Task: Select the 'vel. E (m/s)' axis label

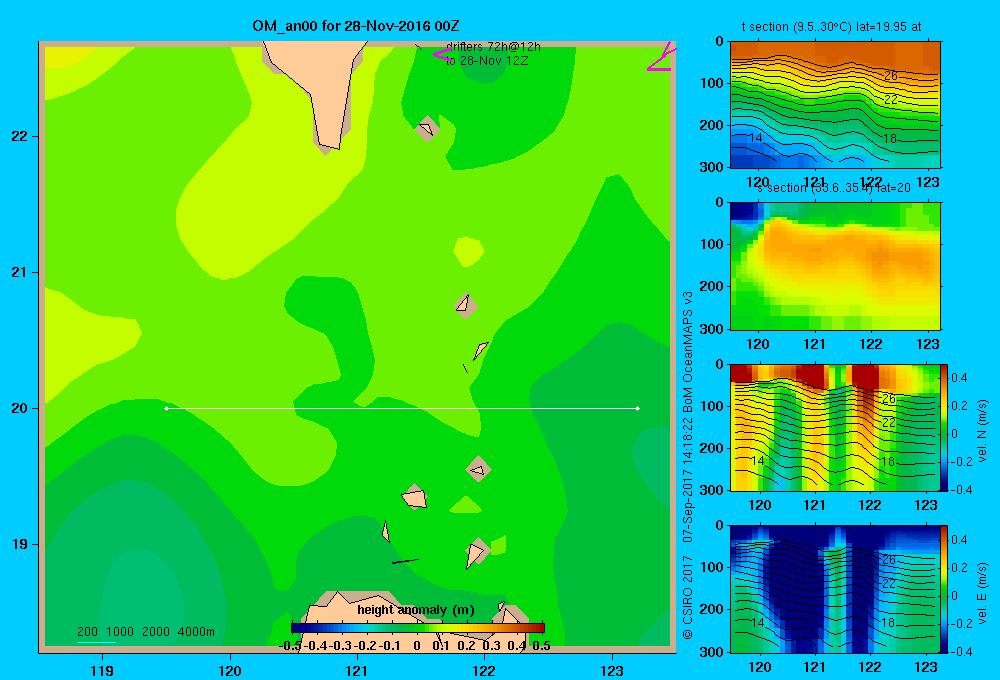Action: tap(982, 593)
